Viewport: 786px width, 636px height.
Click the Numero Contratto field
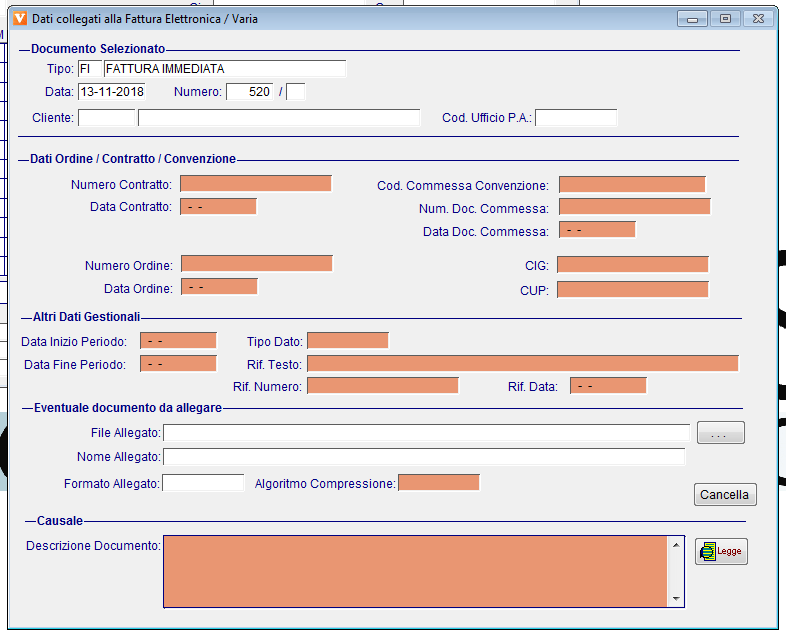256,184
